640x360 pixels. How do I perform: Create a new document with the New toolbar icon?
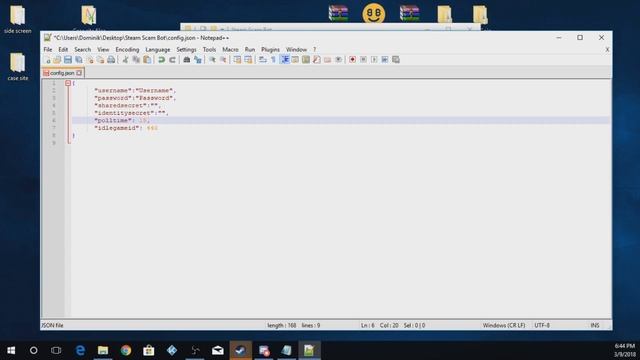[47, 60]
